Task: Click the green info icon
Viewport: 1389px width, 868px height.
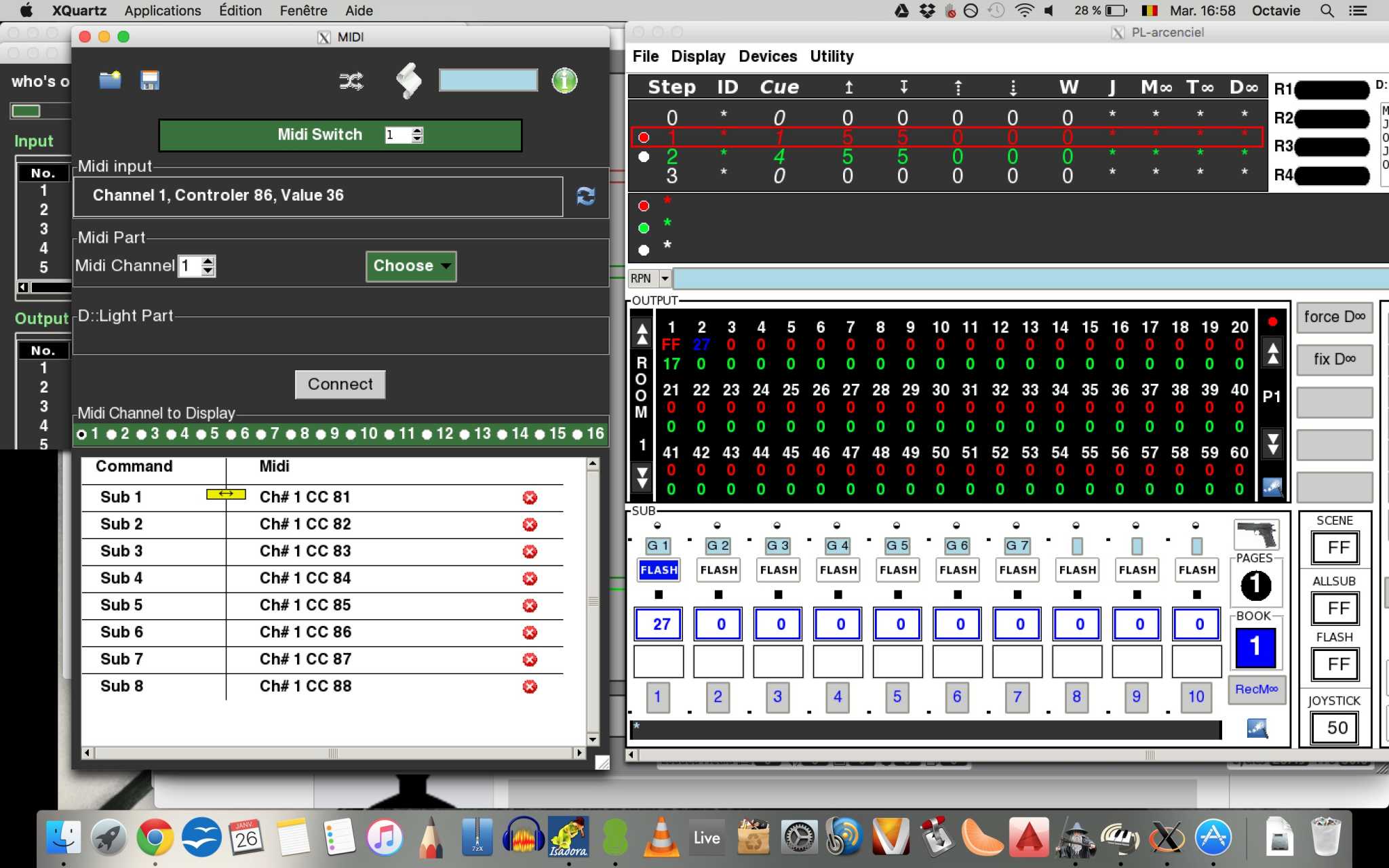Action: (x=564, y=81)
